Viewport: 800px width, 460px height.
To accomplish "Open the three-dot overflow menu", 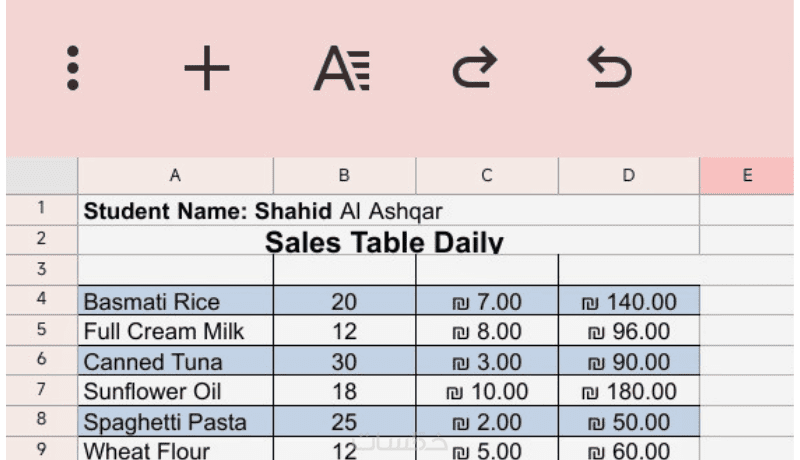I will click(x=73, y=69).
